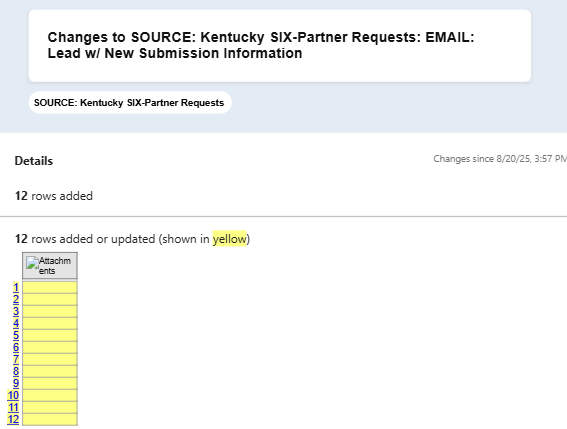This screenshot has height=429, width=567.
Task: Open row 8 link
Action: click(x=16, y=371)
